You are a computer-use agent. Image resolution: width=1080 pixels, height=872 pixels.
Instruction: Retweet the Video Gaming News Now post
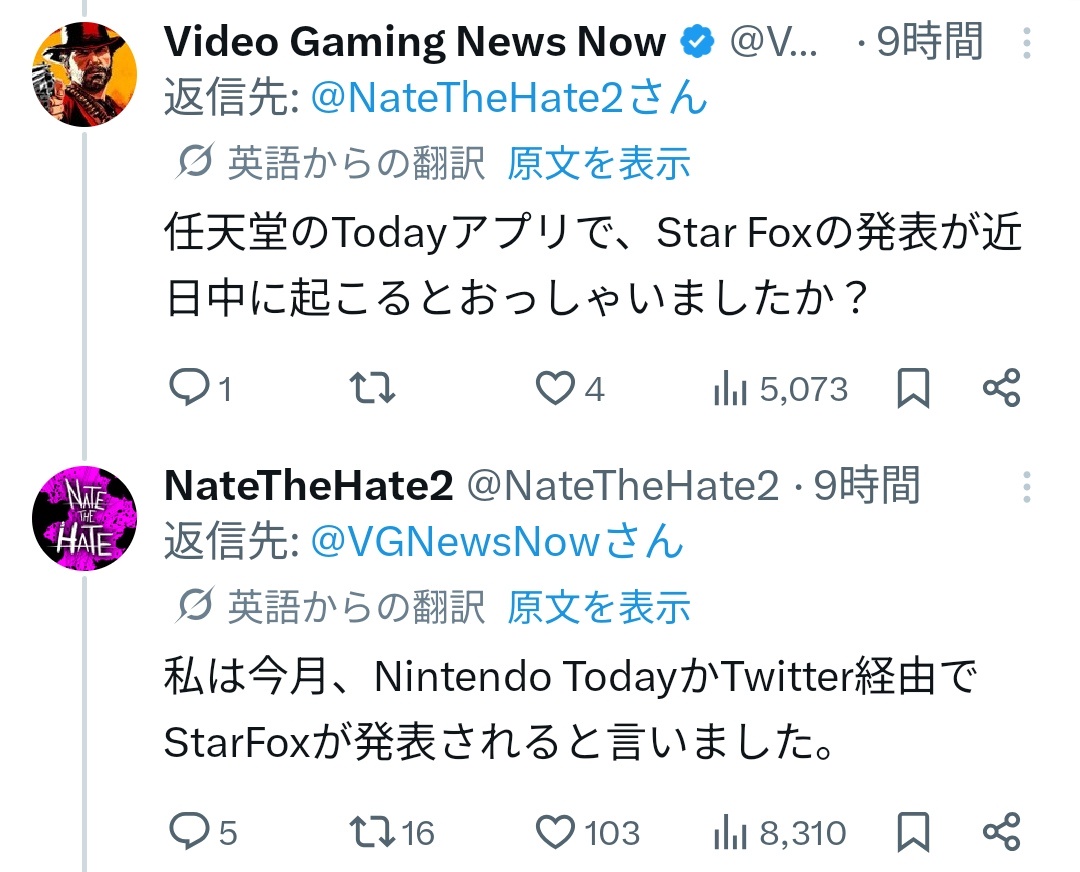[375, 388]
